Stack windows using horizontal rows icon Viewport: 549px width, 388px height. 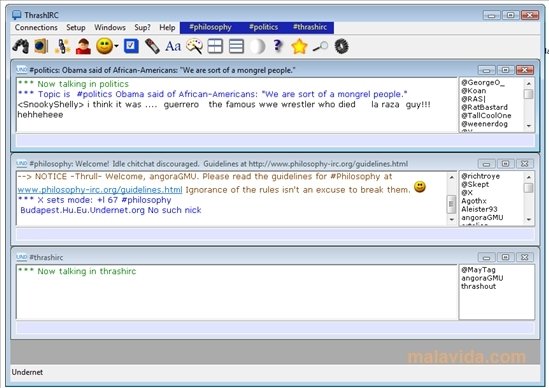point(236,46)
